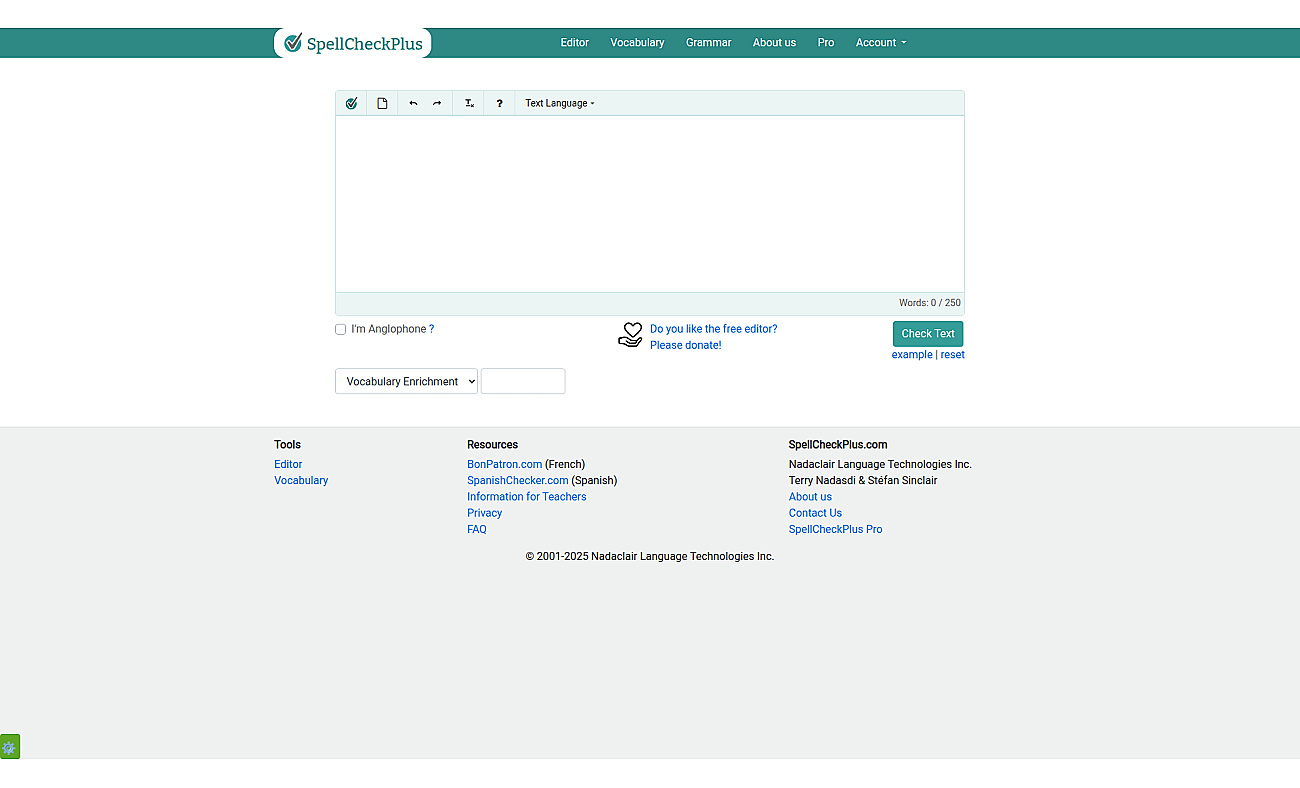
Task: Click the input field beside Vocabulary Enrichment
Action: click(523, 381)
